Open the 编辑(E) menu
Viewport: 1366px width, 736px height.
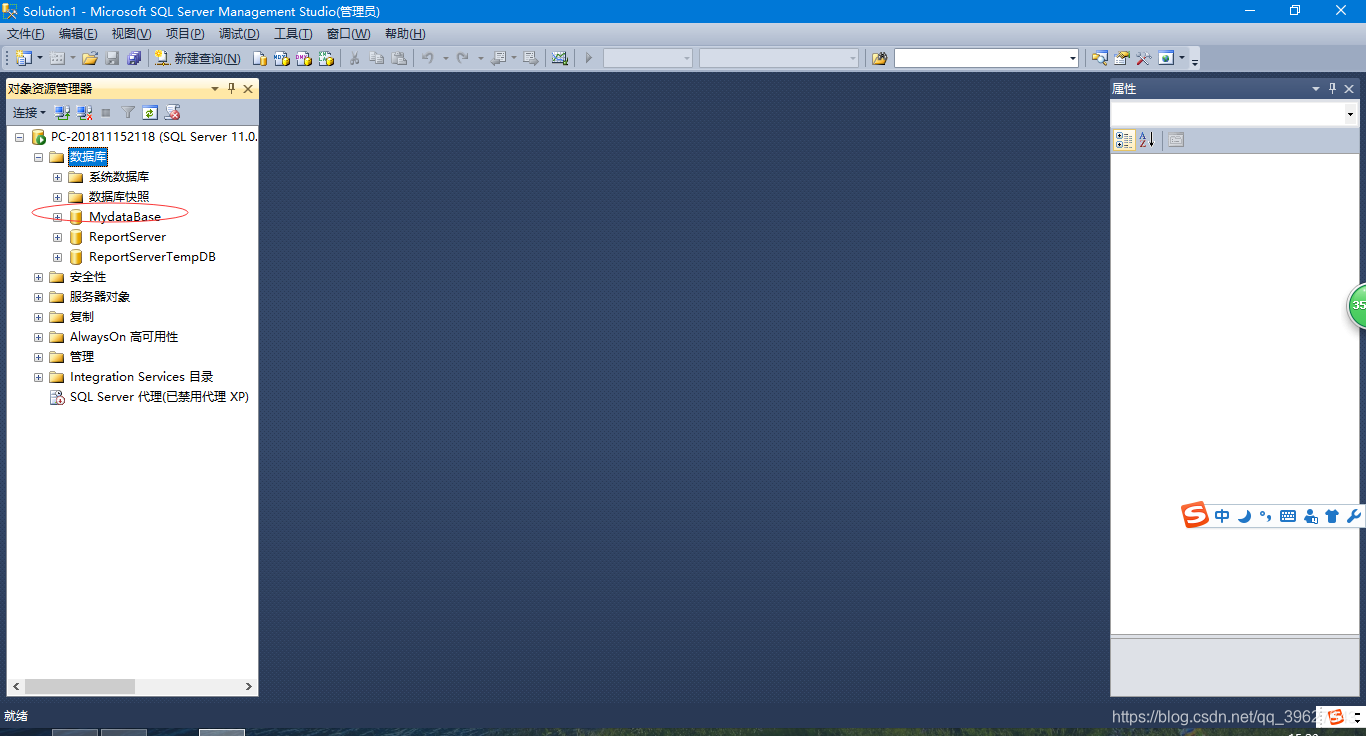tap(78, 34)
